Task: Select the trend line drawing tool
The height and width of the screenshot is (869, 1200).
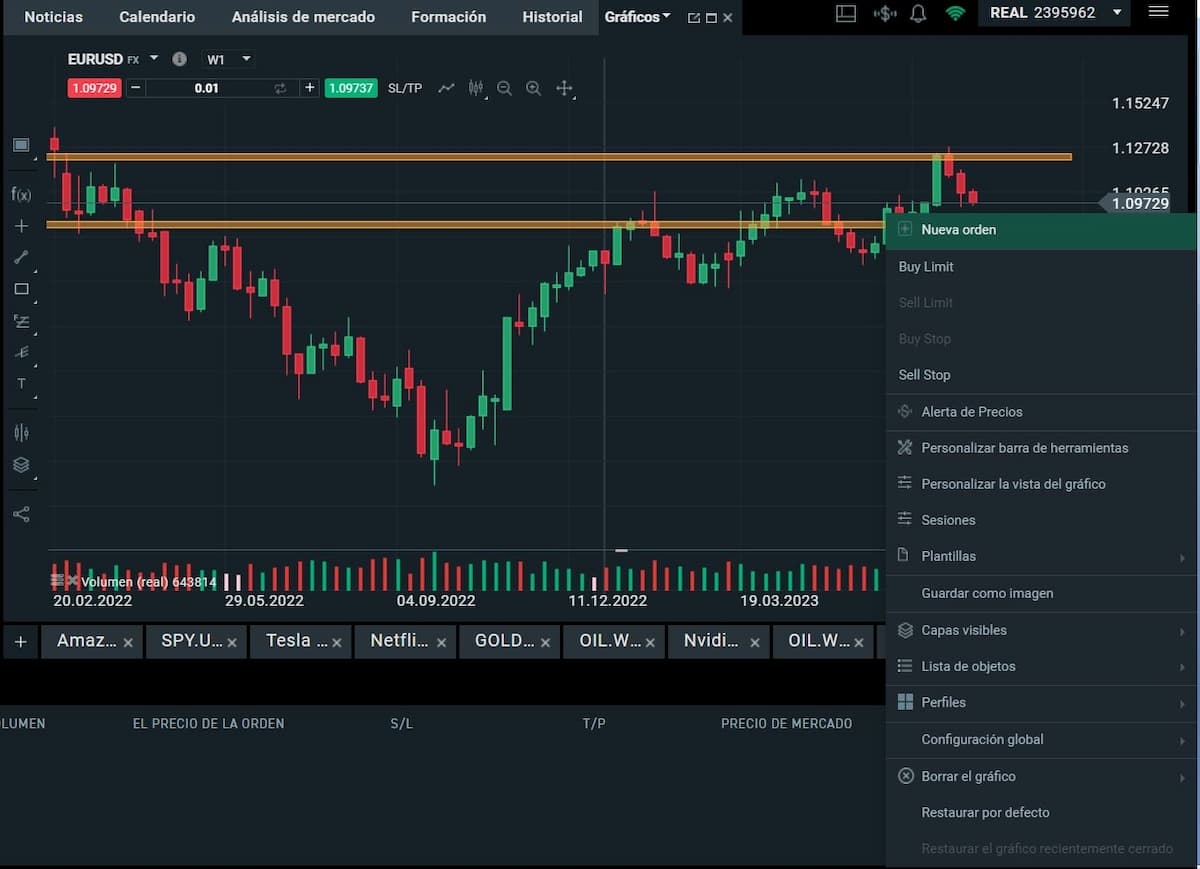Action: [x=21, y=257]
